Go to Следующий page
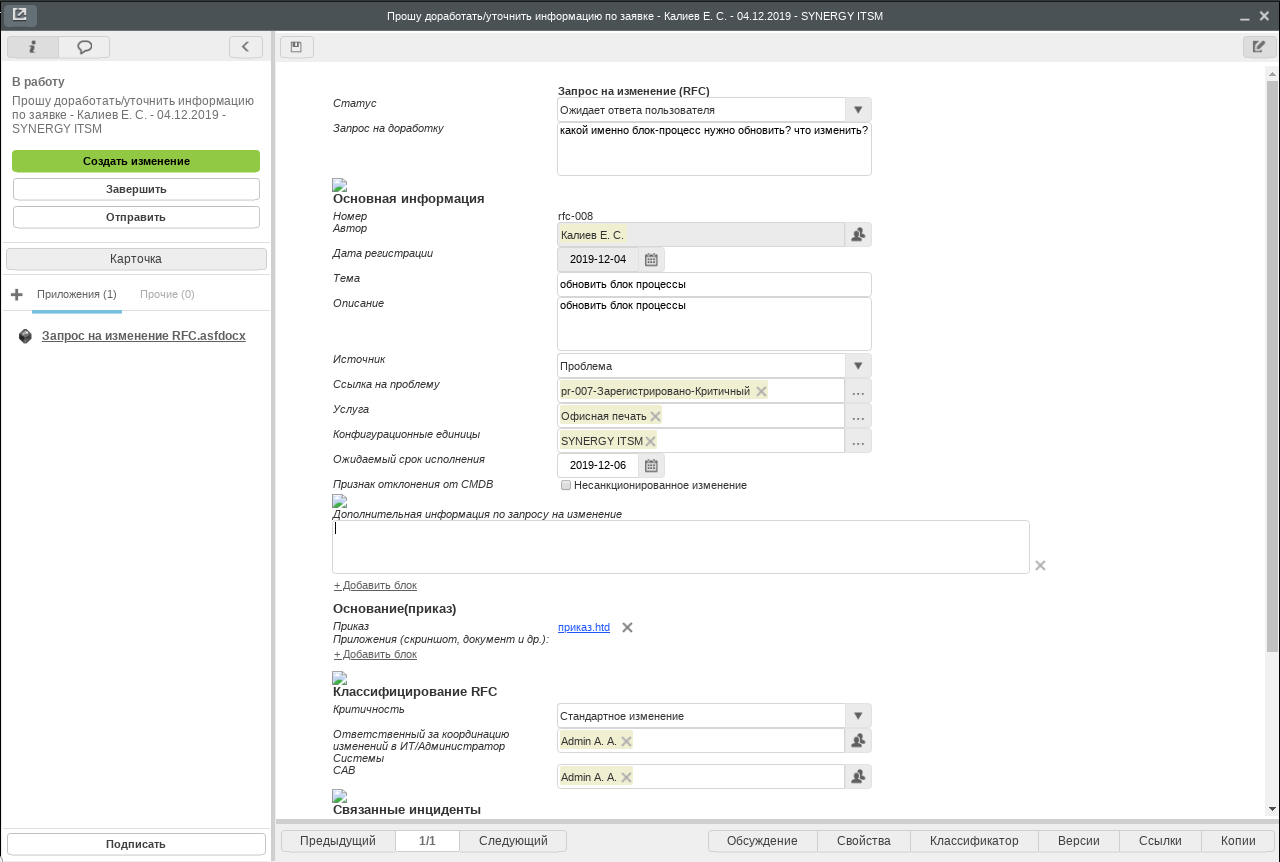This screenshot has width=1280, height=862. click(x=513, y=841)
